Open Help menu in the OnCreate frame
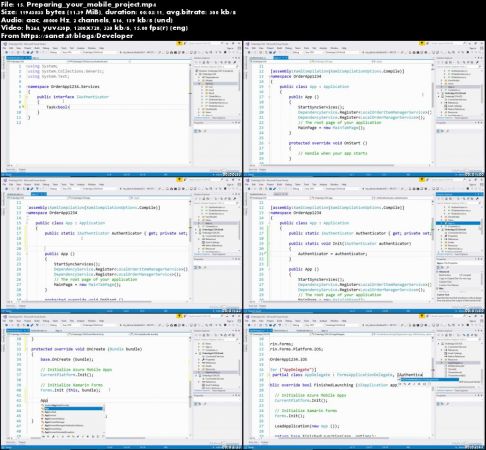This screenshot has width=486, height=450. pyautogui.click(x=101, y=321)
